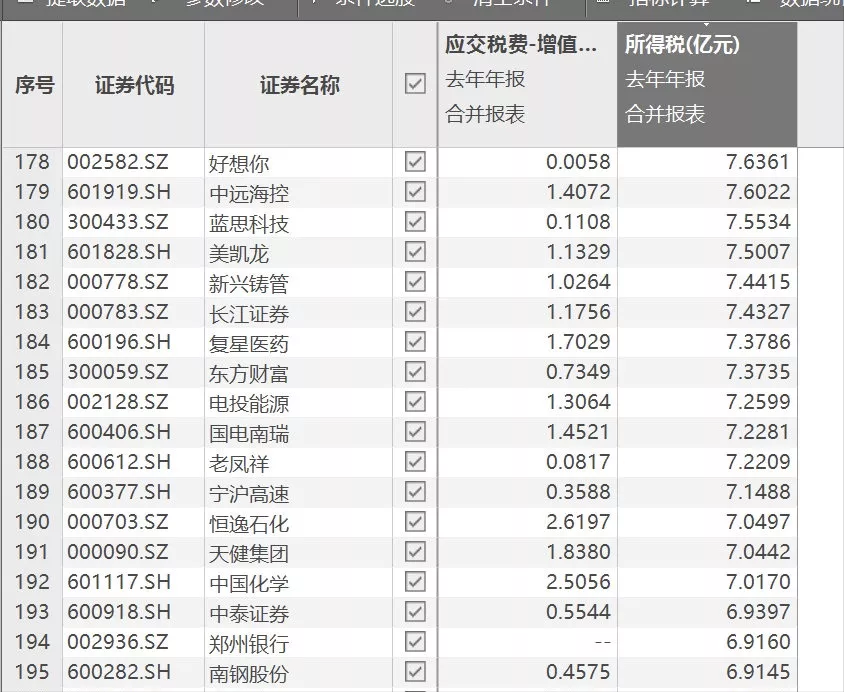Open the 去年年报 period selector under 所得税
The width and height of the screenshot is (844, 692).
pos(664,79)
